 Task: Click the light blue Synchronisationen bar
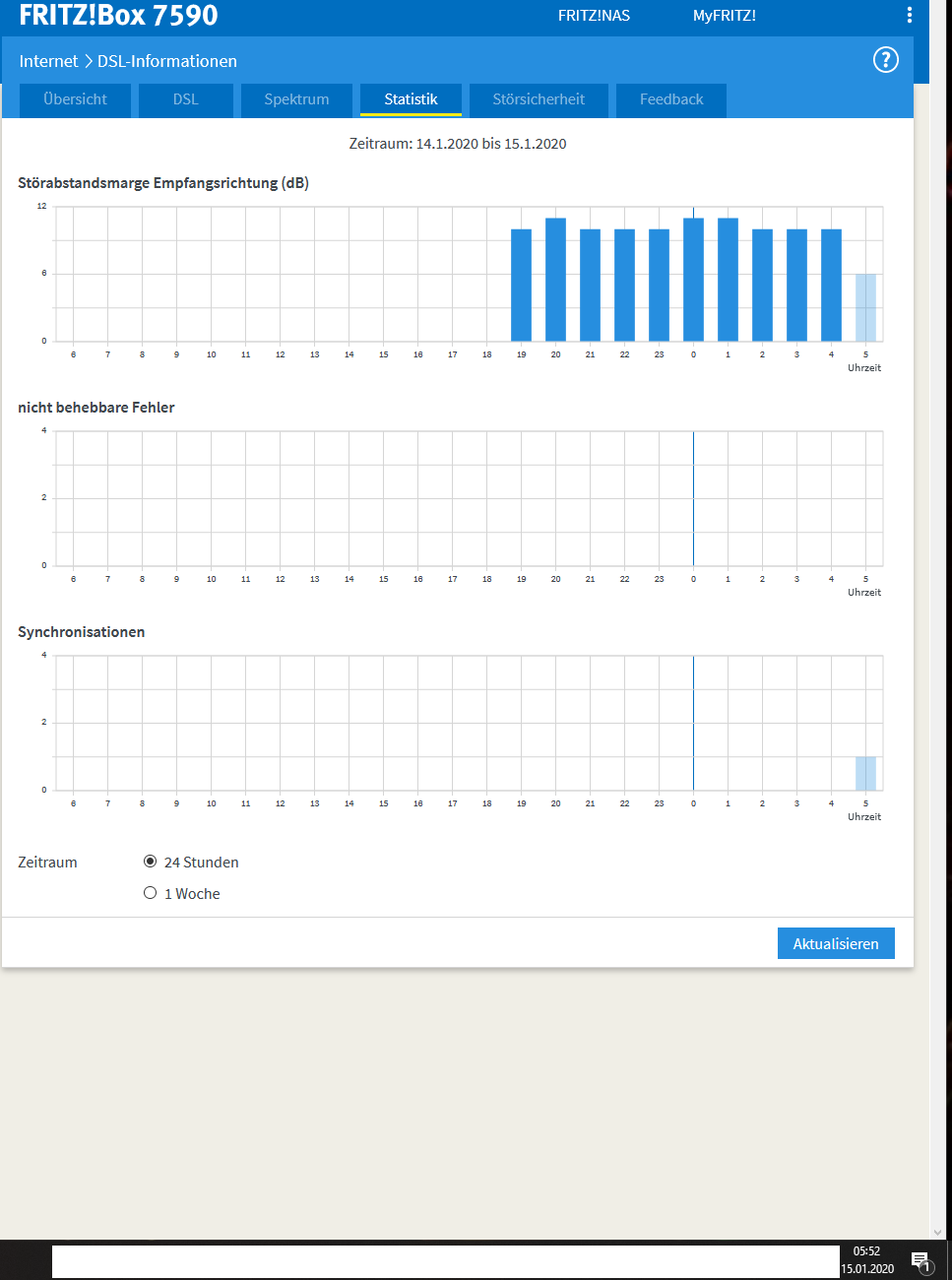click(865, 773)
